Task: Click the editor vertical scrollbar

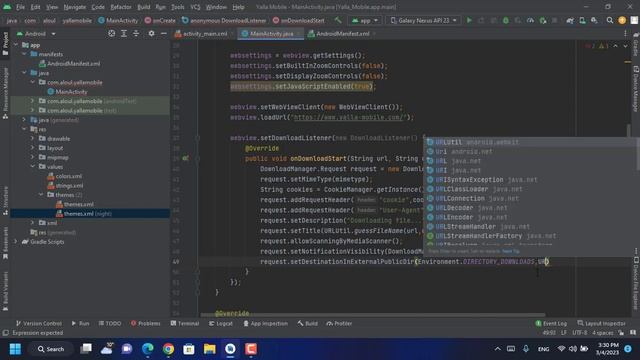Action: pos(628,131)
